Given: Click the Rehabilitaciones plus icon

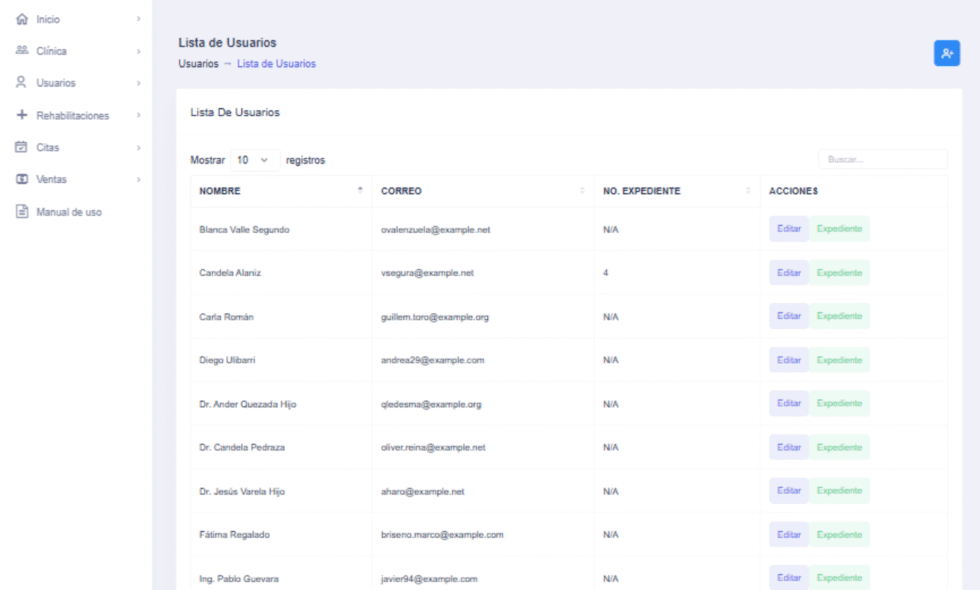Looking at the screenshot, I should pos(20,115).
